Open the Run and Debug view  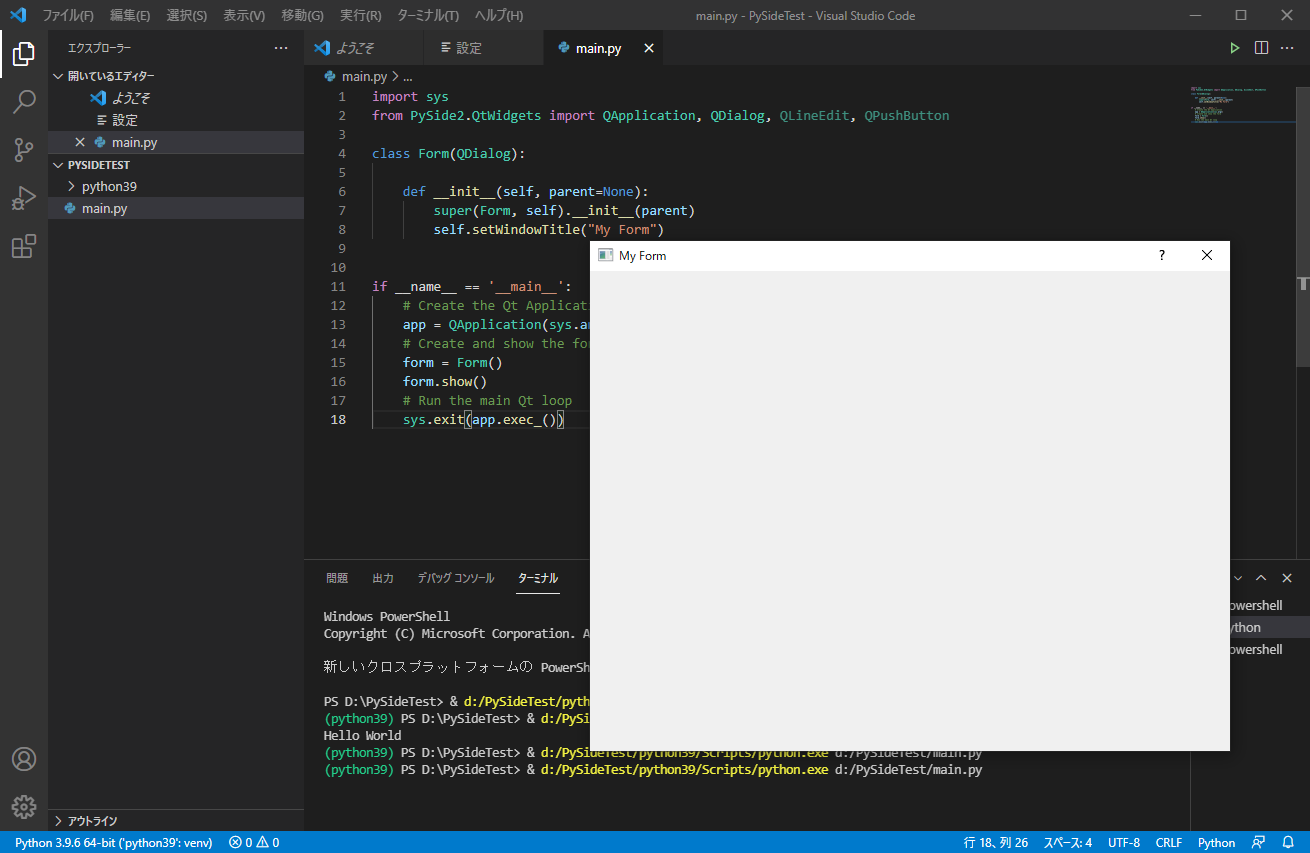(24, 198)
